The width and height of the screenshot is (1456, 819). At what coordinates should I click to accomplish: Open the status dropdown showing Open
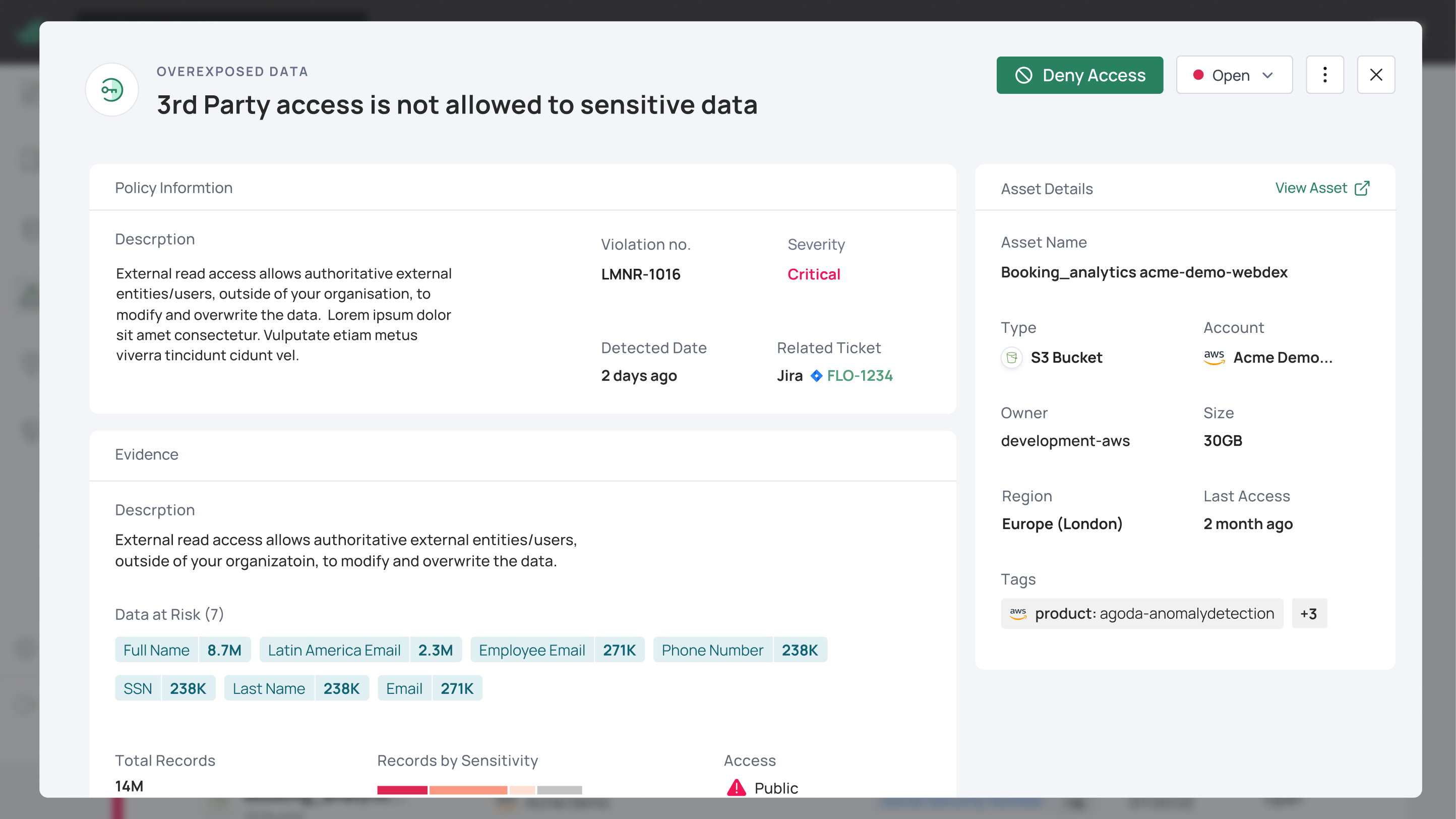[1234, 75]
